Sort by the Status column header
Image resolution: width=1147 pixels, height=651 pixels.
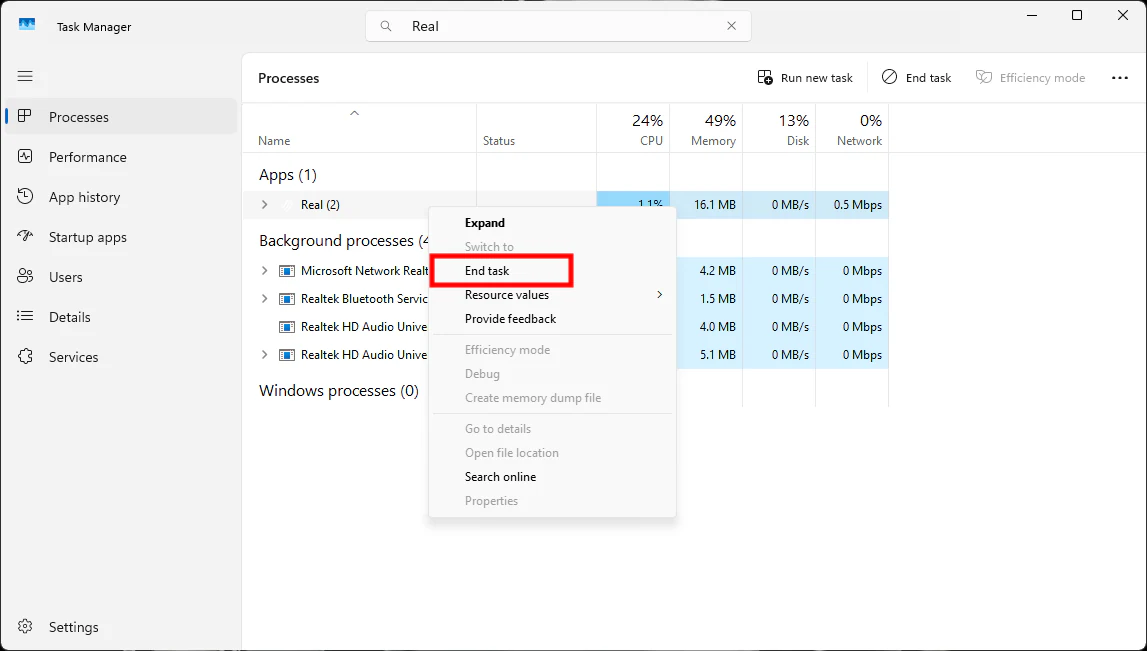[x=536, y=129]
